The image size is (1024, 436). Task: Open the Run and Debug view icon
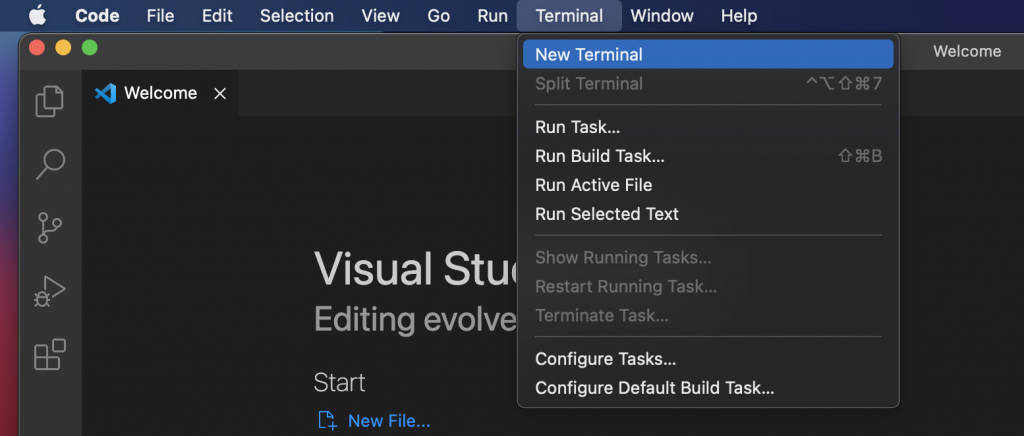(x=50, y=291)
